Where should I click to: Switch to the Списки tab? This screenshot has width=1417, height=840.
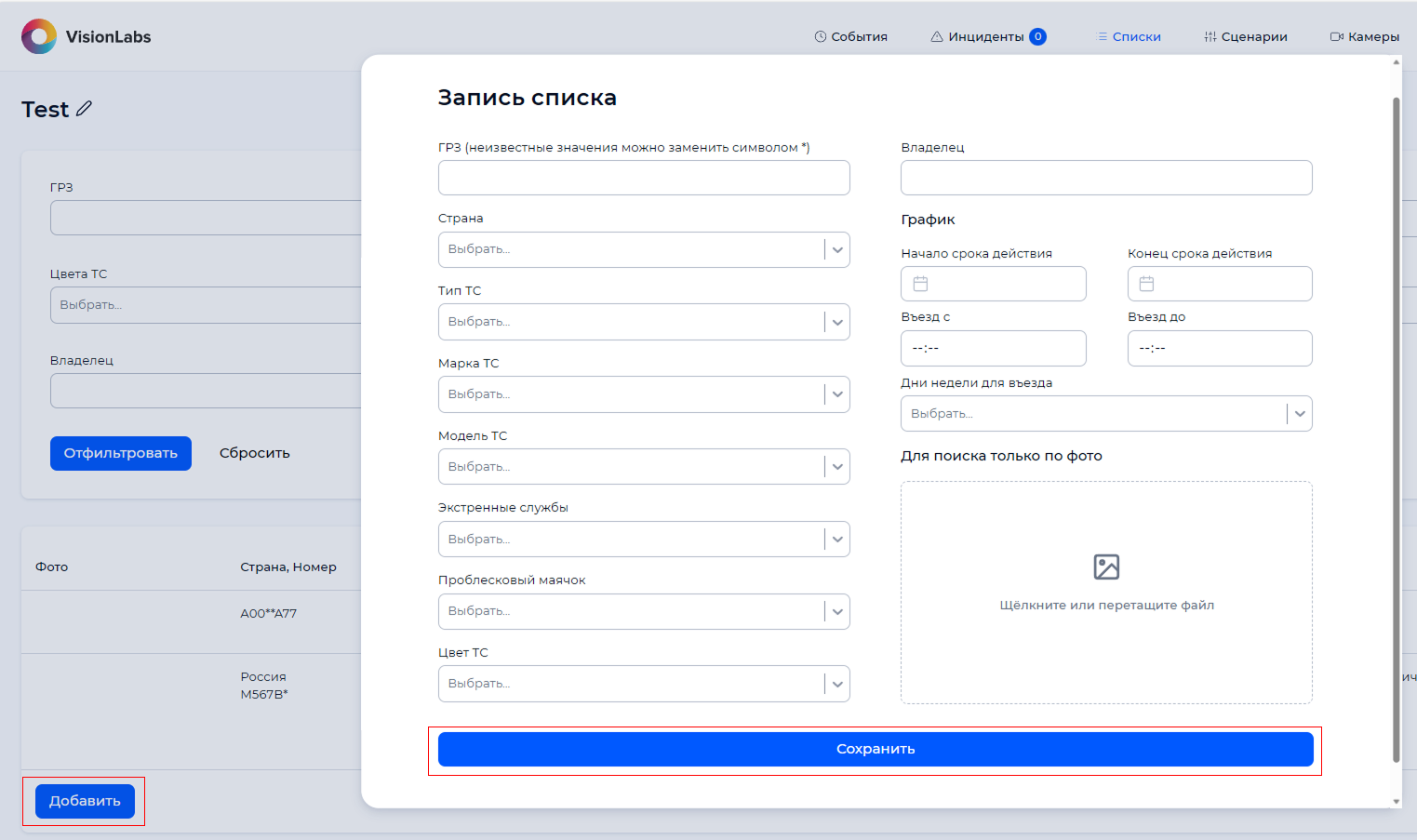(x=1129, y=37)
